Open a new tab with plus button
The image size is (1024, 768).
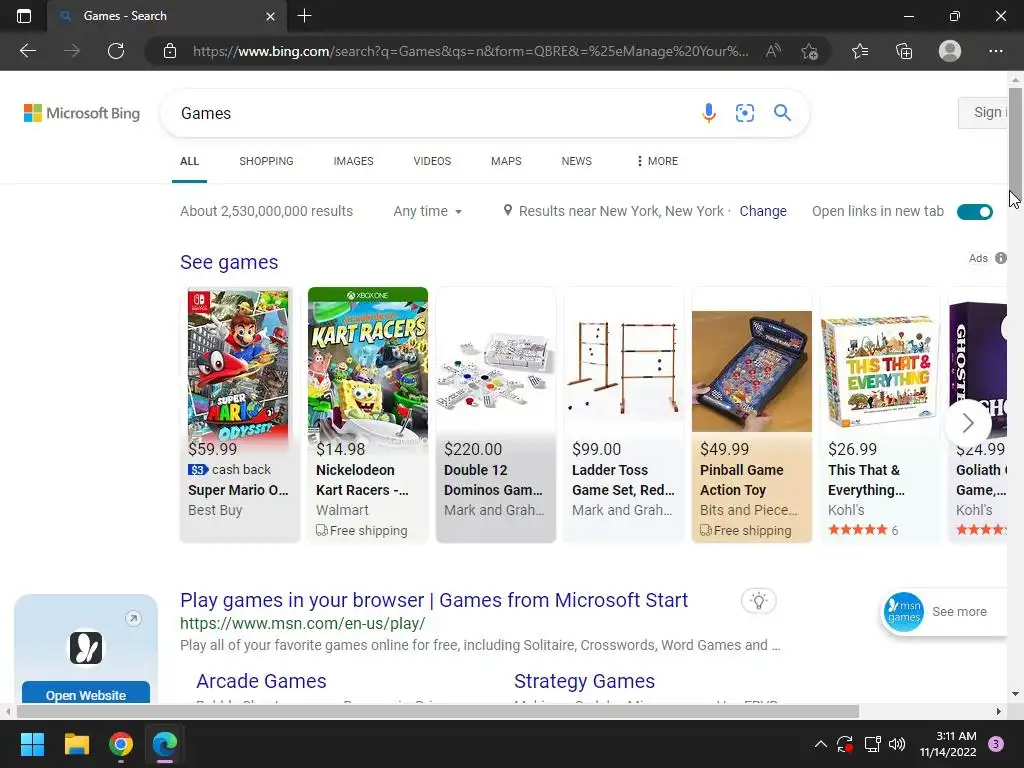[304, 16]
